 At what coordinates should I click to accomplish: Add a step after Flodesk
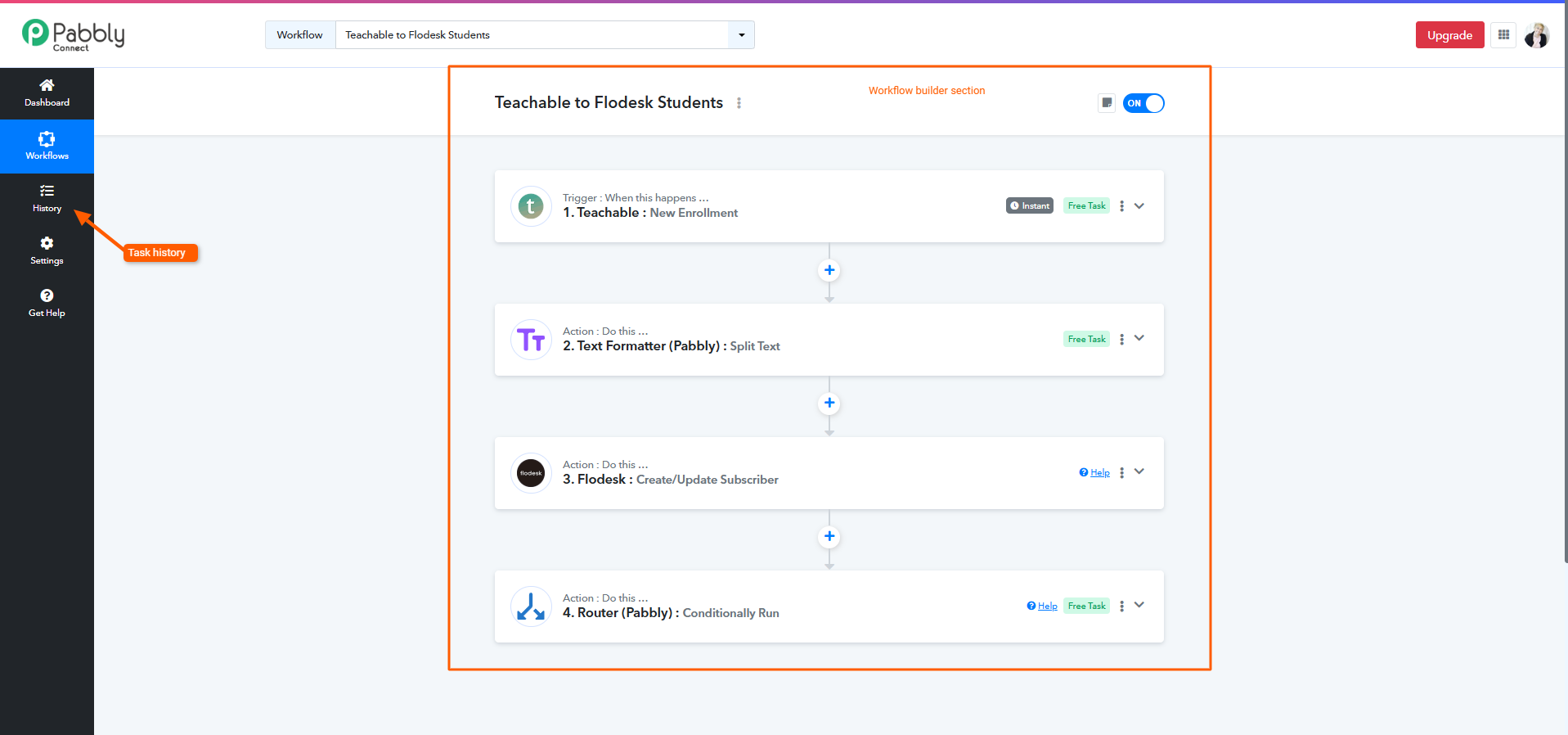(x=829, y=536)
